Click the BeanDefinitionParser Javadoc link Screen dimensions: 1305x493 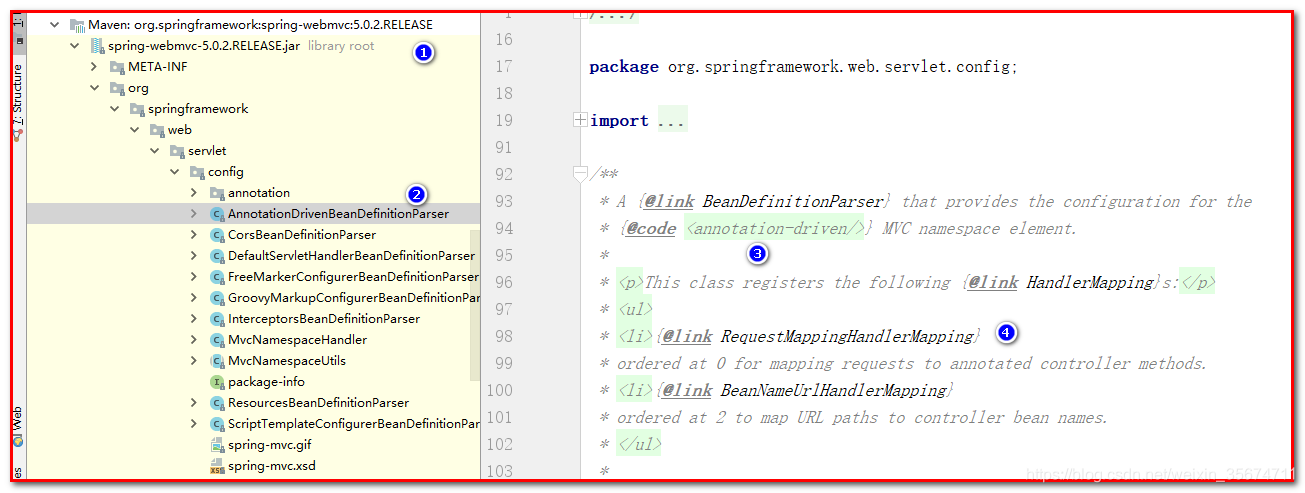tap(793, 201)
